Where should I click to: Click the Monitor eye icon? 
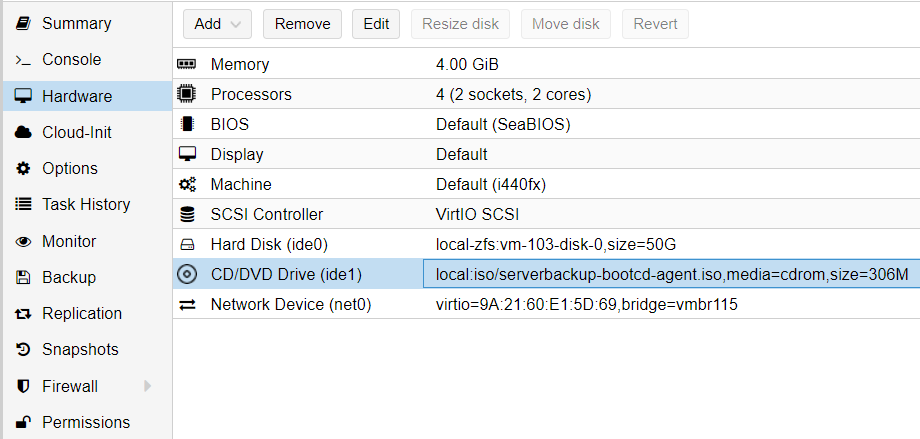click(x=23, y=241)
